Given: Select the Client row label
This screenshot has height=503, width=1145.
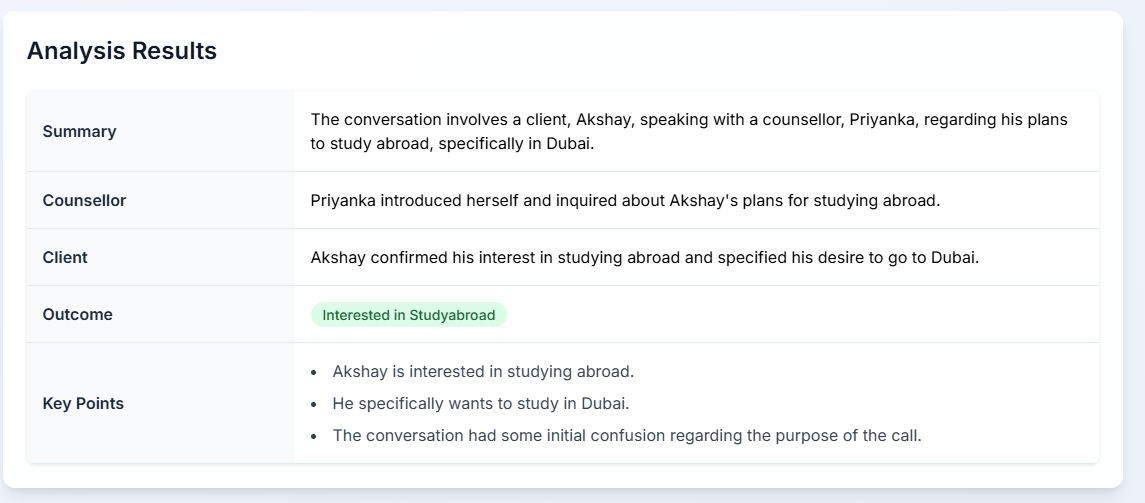Looking at the screenshot, I should tap(65, 257).
